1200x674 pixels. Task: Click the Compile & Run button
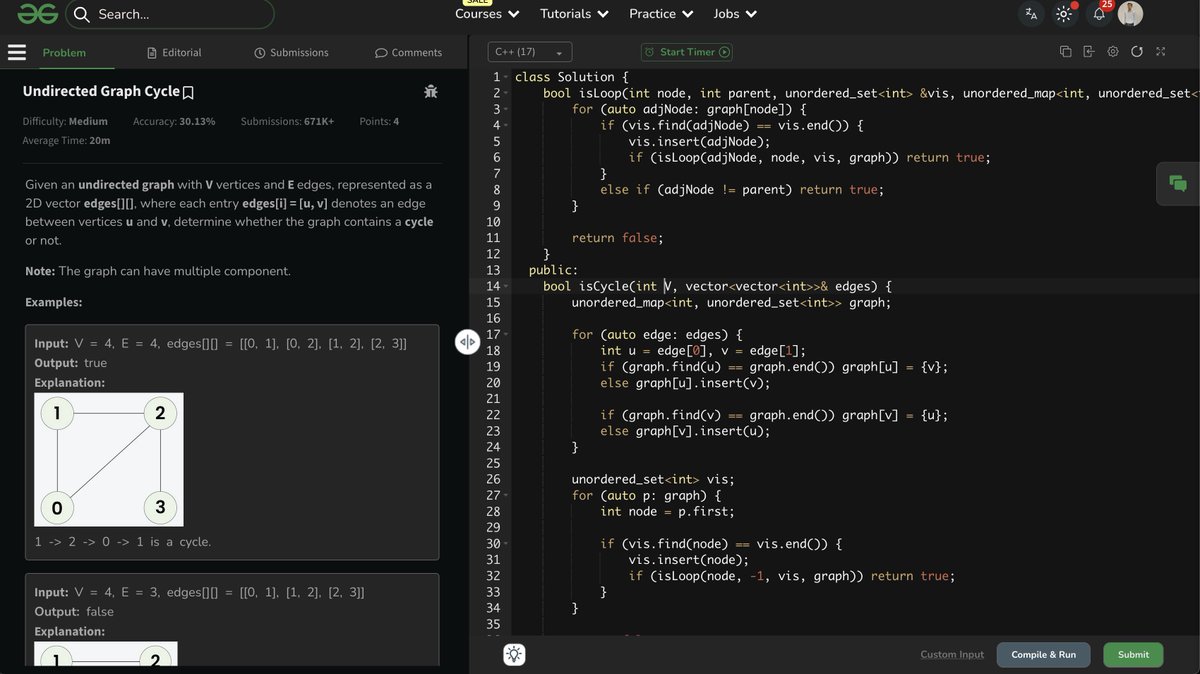coord(1044,655)
